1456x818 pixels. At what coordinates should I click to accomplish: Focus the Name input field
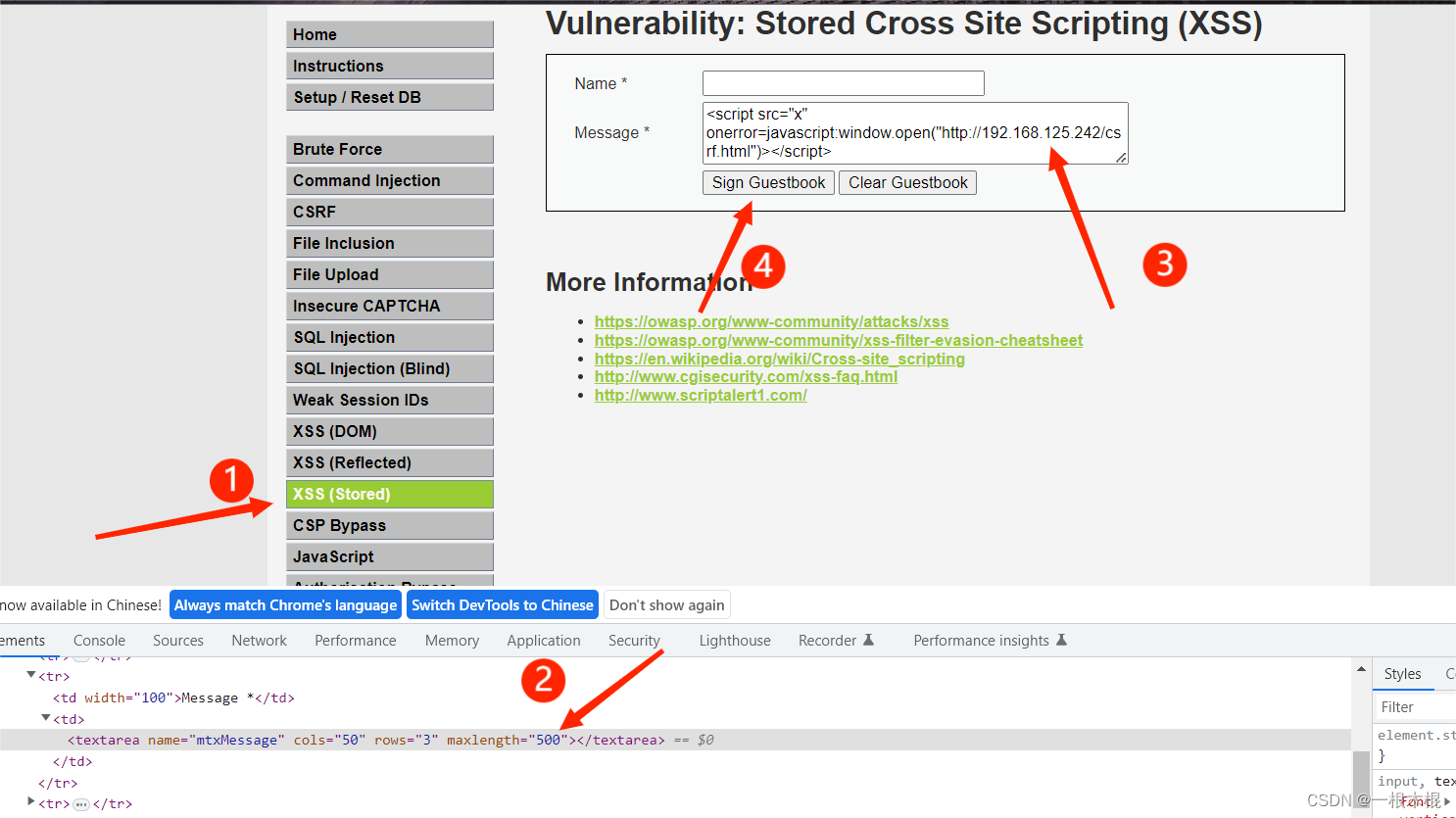pos(844,83)
